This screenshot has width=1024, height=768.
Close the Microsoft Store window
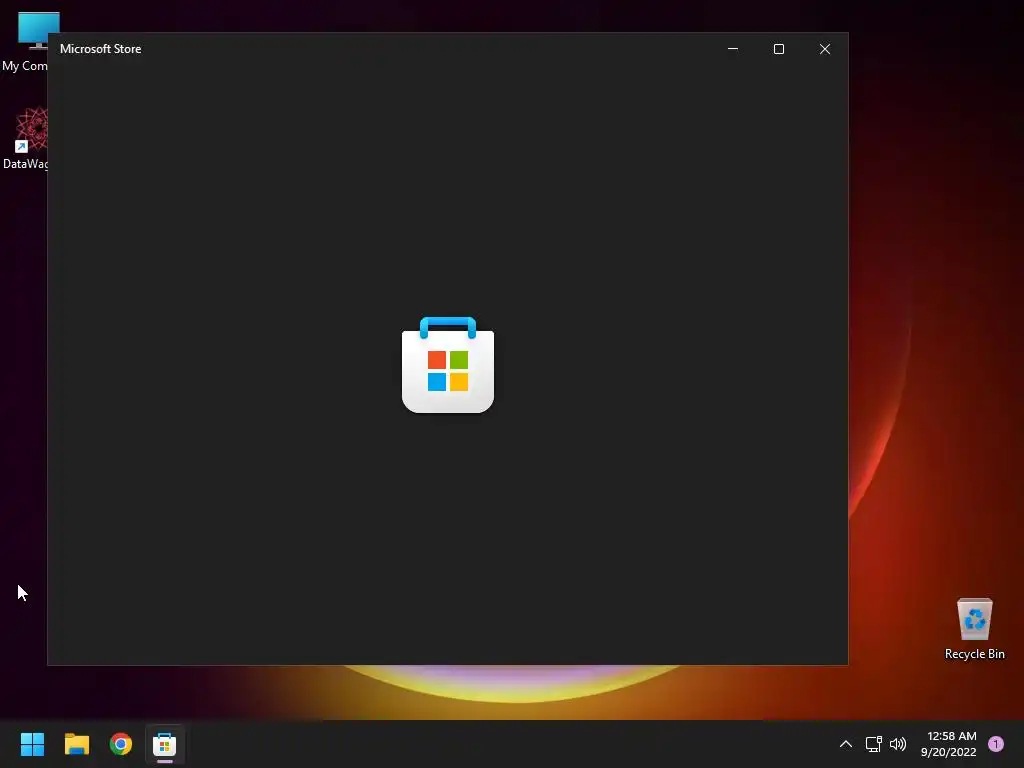(x=825, y=49)
